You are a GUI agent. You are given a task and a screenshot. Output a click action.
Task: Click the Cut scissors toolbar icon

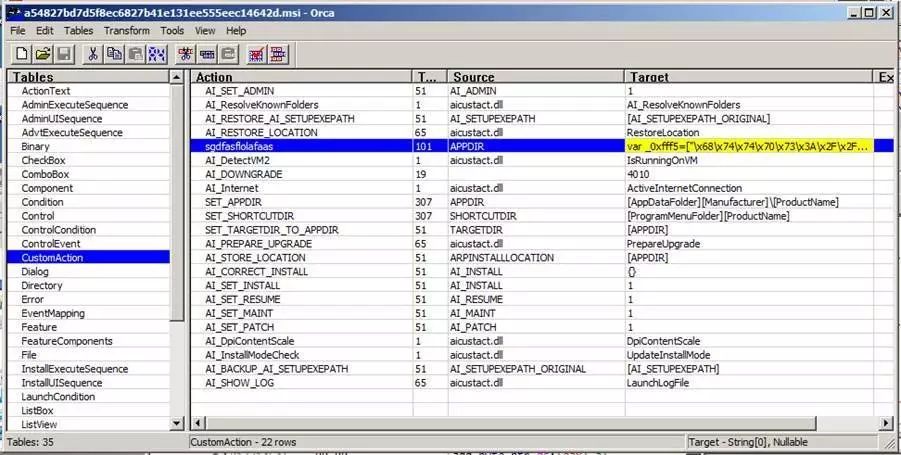[93, 54]
